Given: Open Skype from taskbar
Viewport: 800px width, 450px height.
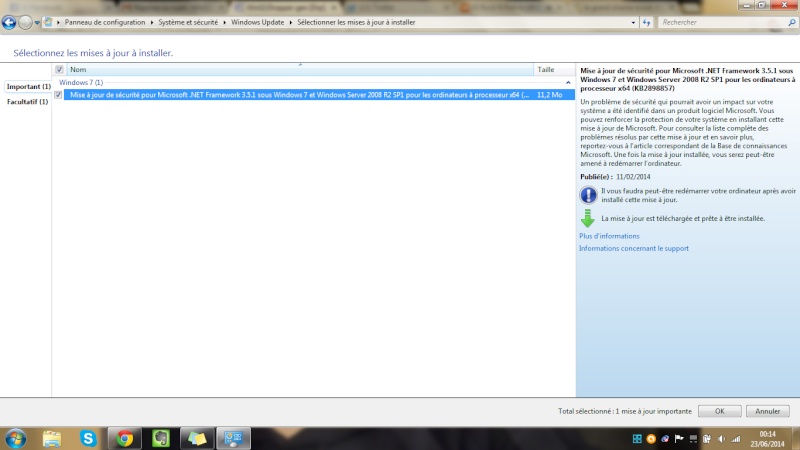Looking at the screenshot, I should 88,439.
